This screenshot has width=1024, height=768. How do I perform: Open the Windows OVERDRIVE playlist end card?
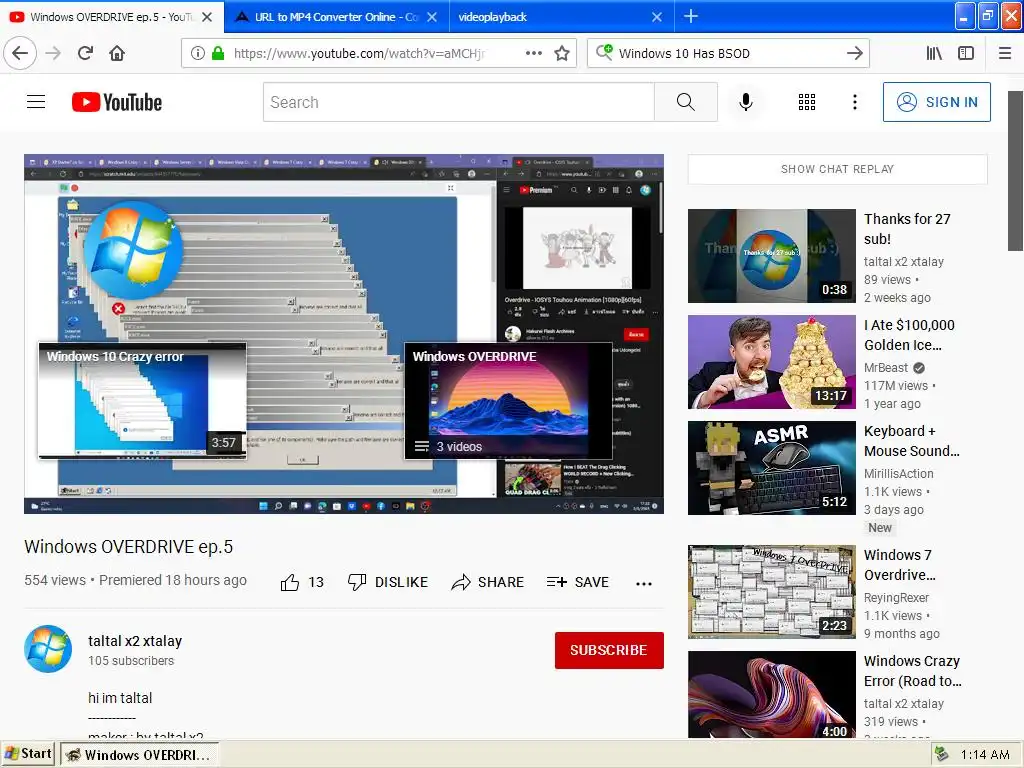click(x=508, y=400)
